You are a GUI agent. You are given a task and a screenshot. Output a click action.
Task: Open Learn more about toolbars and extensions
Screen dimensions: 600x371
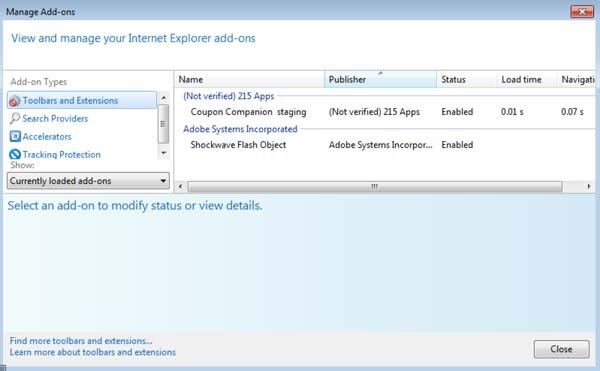coord(93,352)
